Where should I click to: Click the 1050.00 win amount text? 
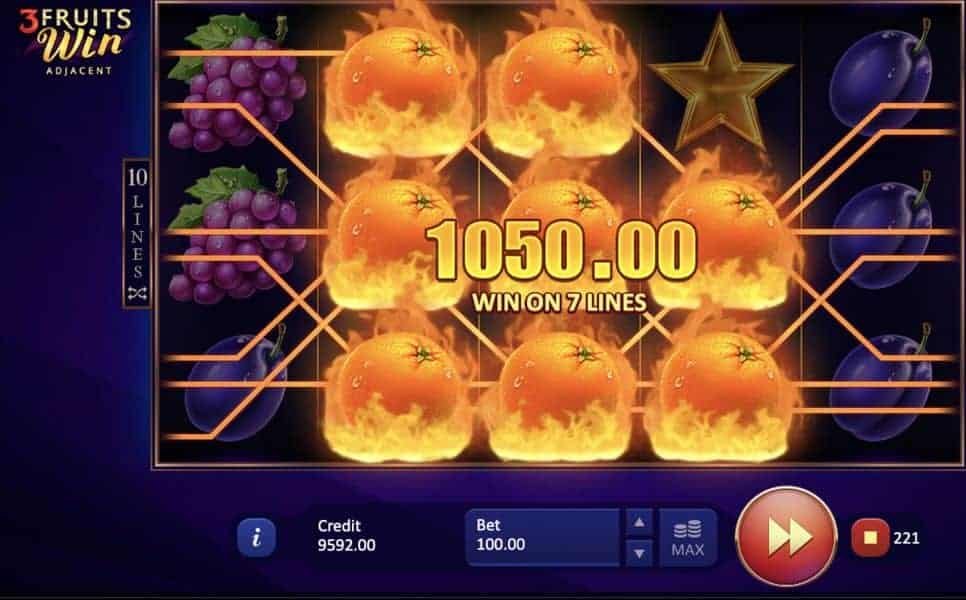coord(561,251)
